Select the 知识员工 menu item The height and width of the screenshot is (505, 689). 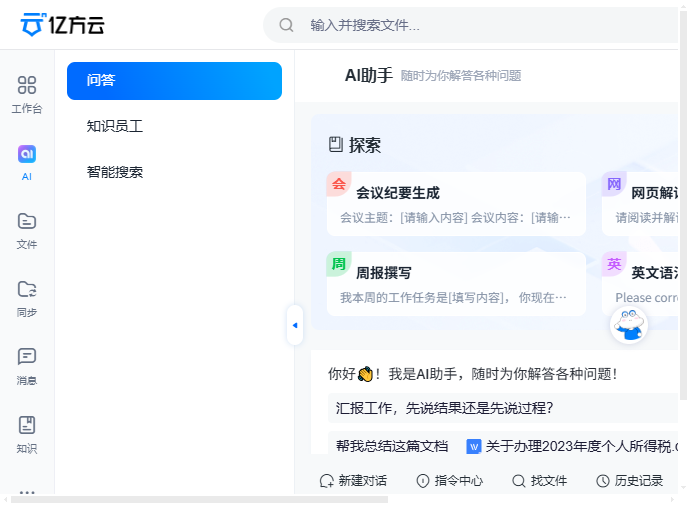click(x=174, y=126)
